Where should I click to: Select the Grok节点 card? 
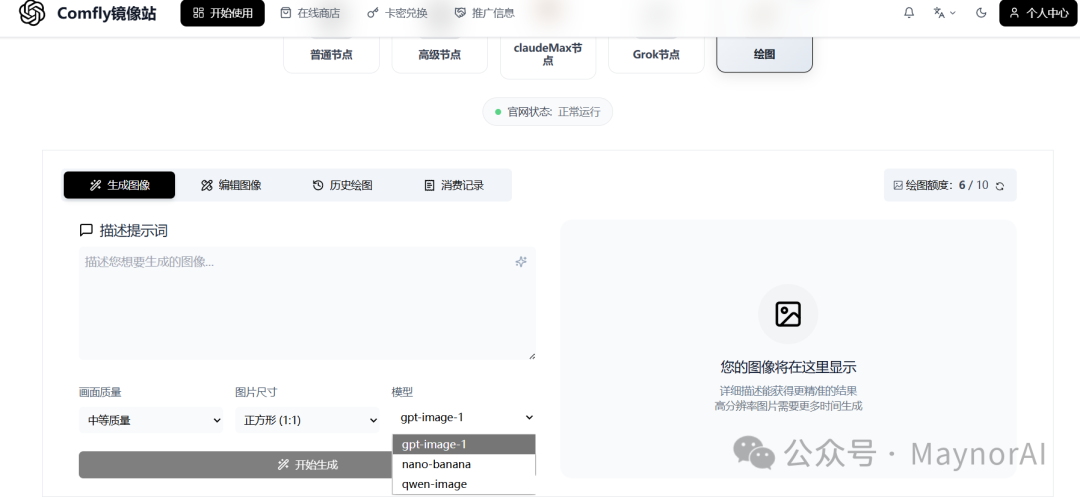click(x=656, y=54)
